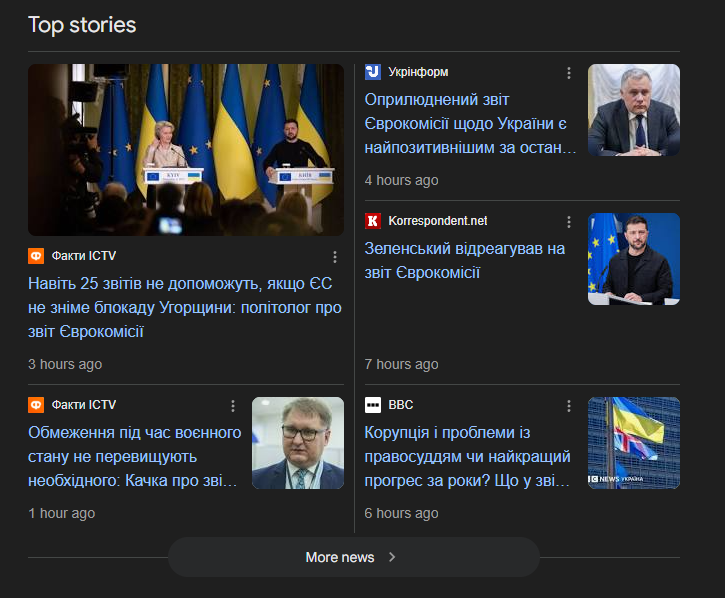Click the Korrespondent.net source logo icon
725x598 pixels.
[x=373, y=221]
